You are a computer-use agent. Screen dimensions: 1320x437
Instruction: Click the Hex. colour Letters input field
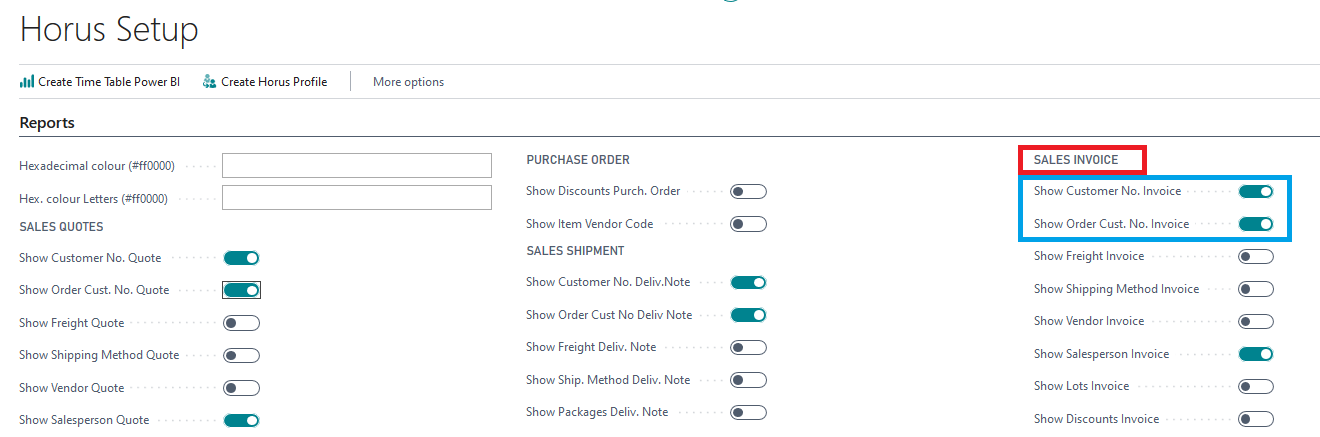click(x=357, y=198)
